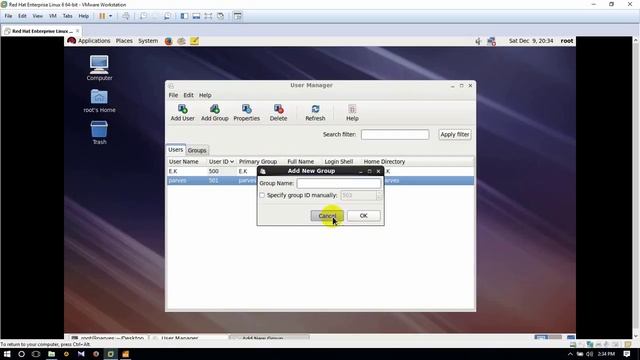Click the Apply filter button
Image resolution: width=640 pixels, height=360 pixels.
[x=455, y=134]
